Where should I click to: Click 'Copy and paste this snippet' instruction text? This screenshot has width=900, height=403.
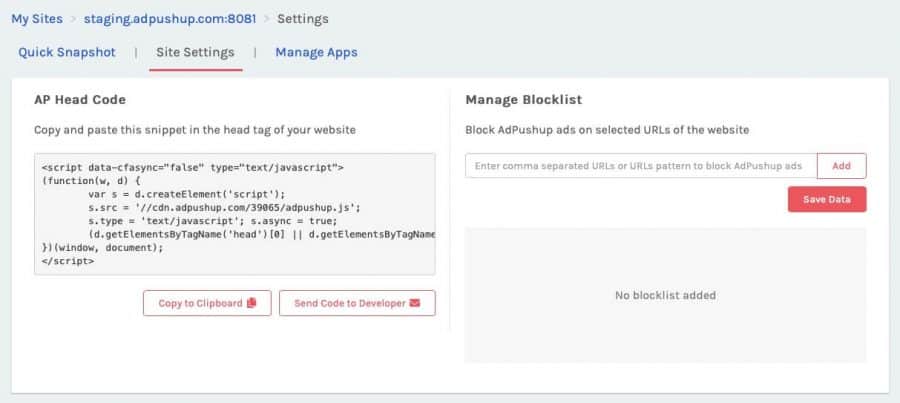195,130
